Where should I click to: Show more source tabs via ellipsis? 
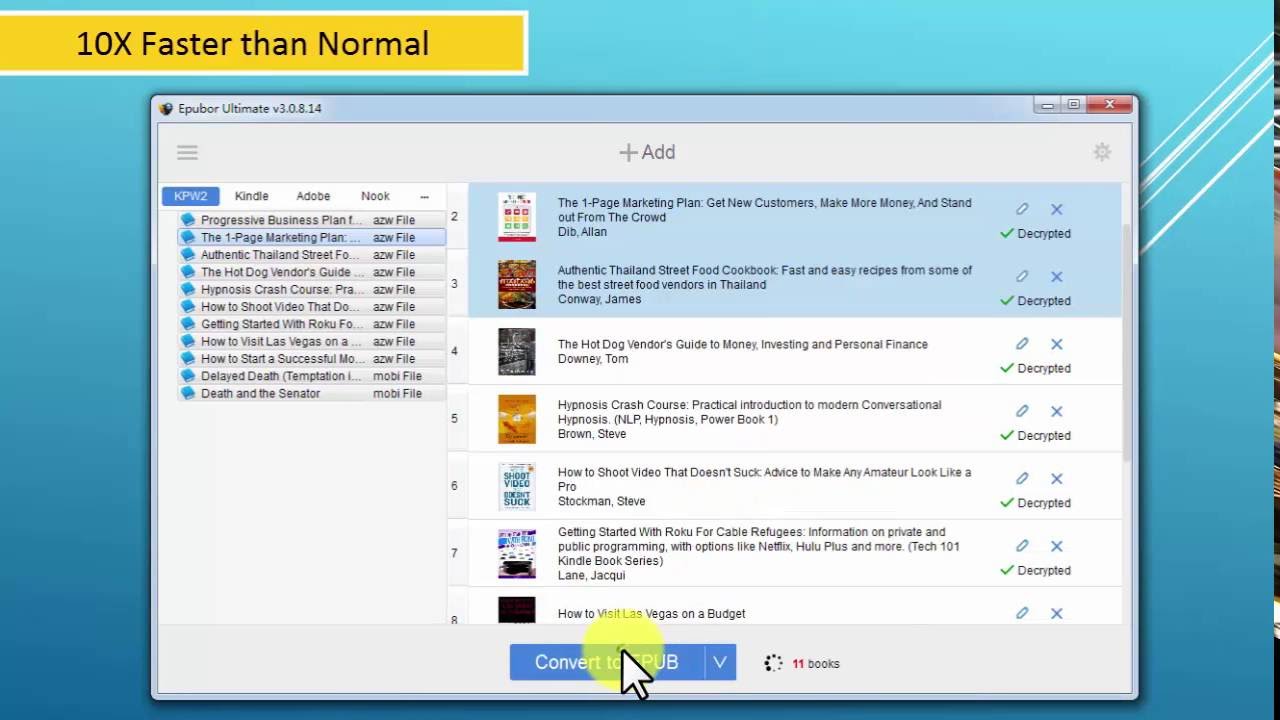point(424,196)
